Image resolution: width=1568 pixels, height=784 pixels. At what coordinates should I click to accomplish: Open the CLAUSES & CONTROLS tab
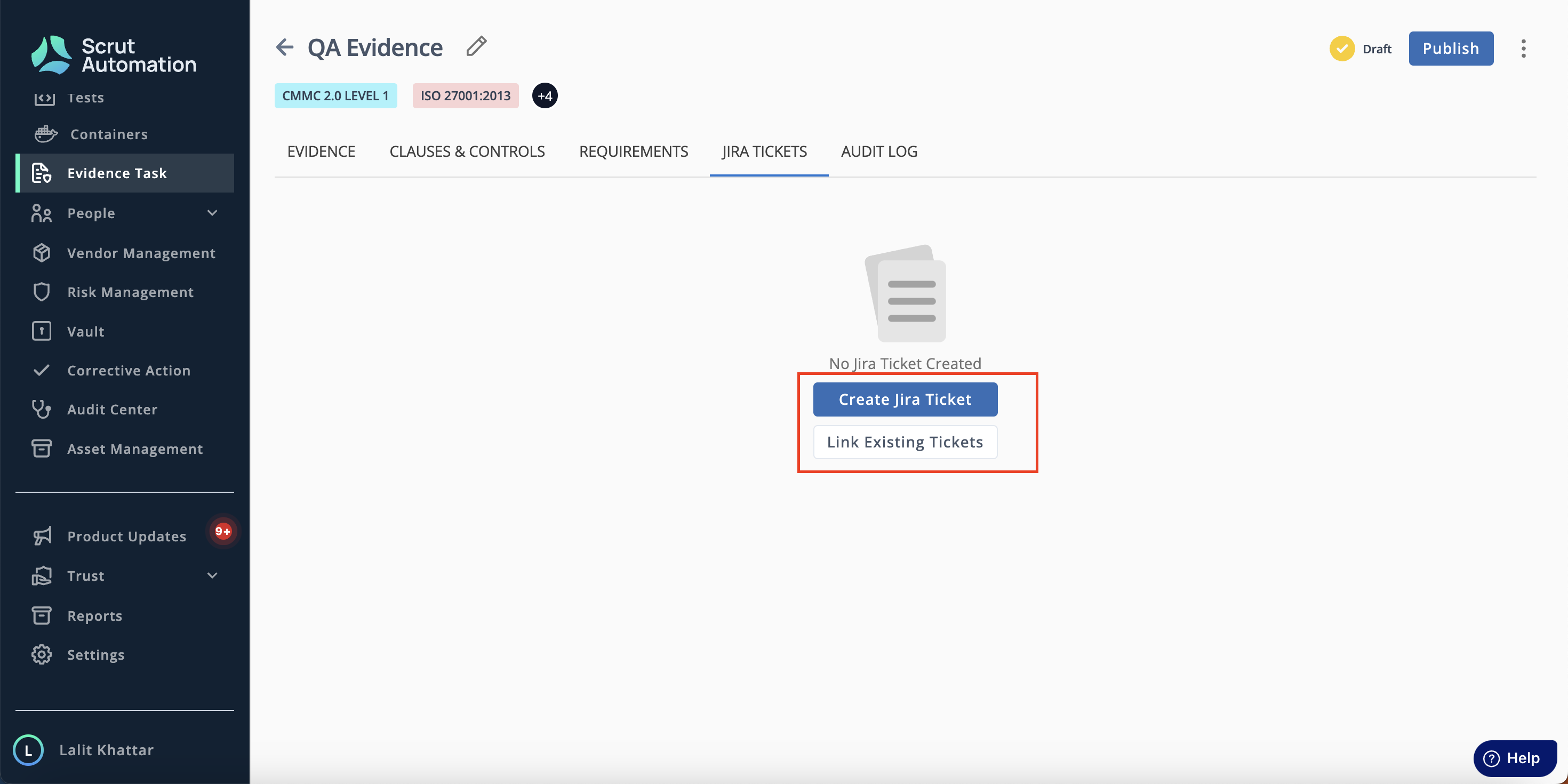coord(468,151)
